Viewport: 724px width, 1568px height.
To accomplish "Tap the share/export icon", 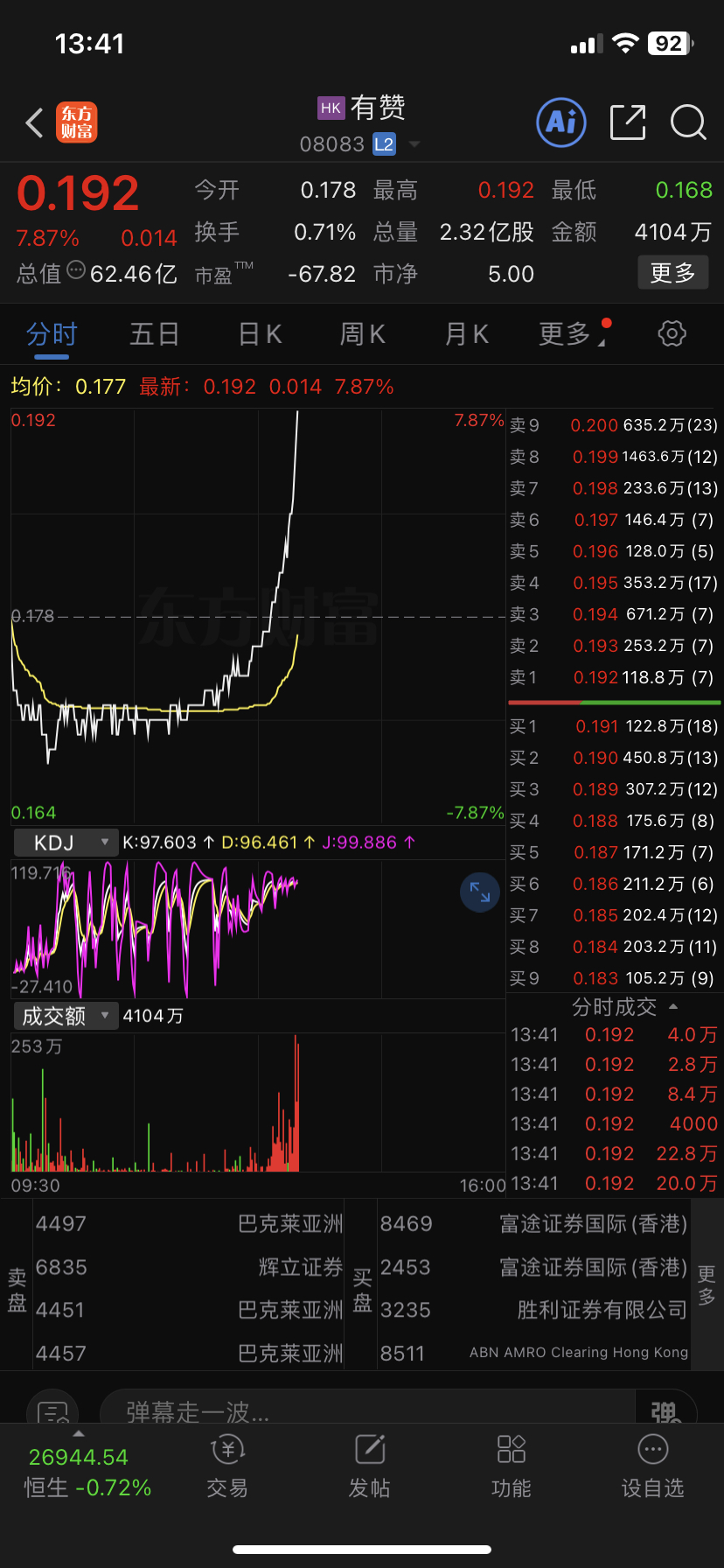I will pos(628,122).
